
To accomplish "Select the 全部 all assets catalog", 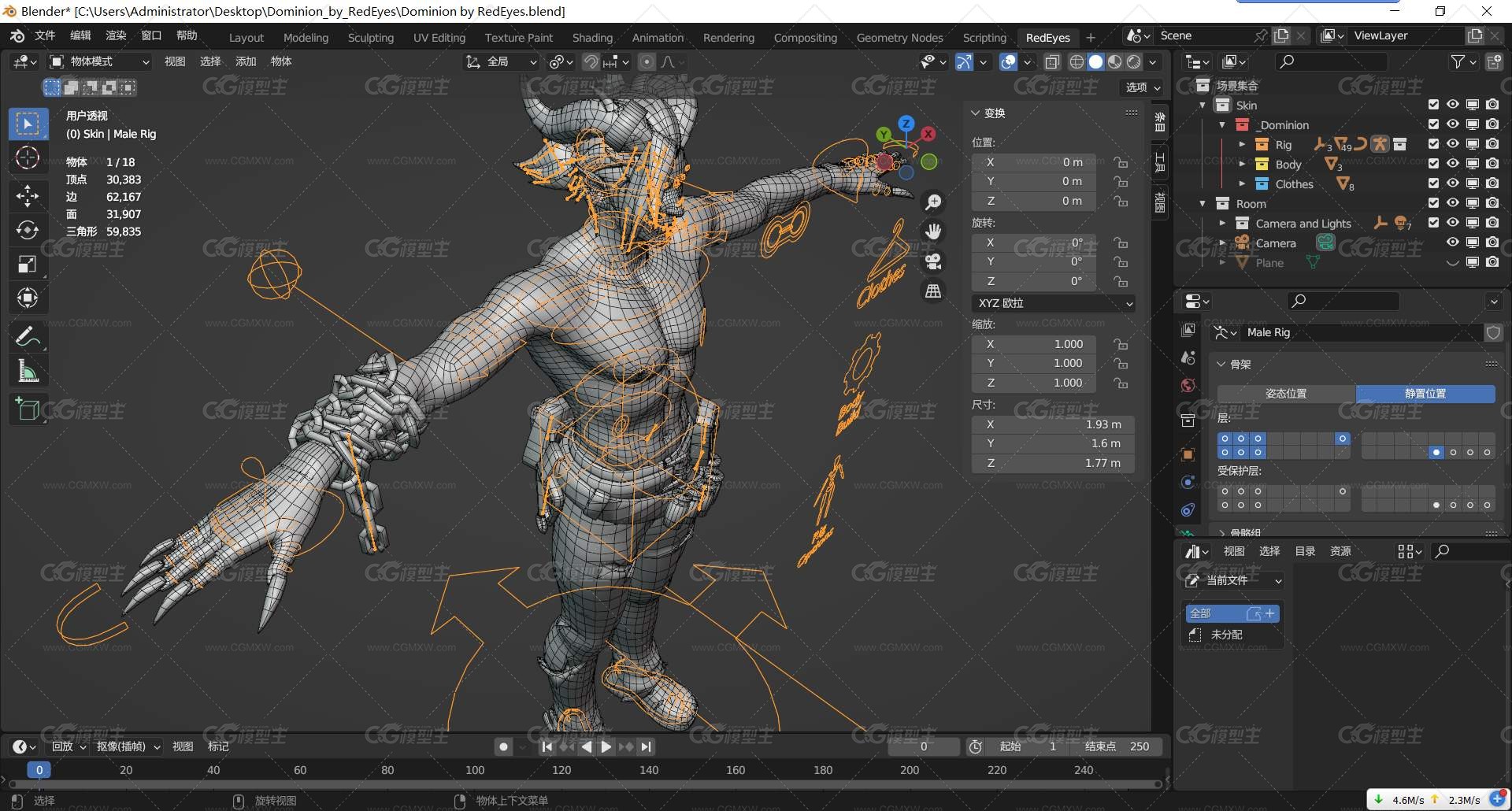I will (x=1232, y=613).
